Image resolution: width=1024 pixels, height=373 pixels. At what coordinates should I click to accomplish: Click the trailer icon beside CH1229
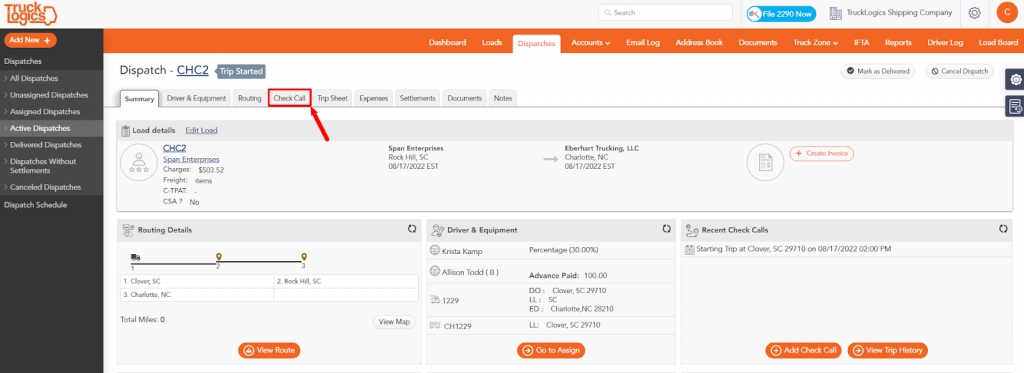coord(434,325)
